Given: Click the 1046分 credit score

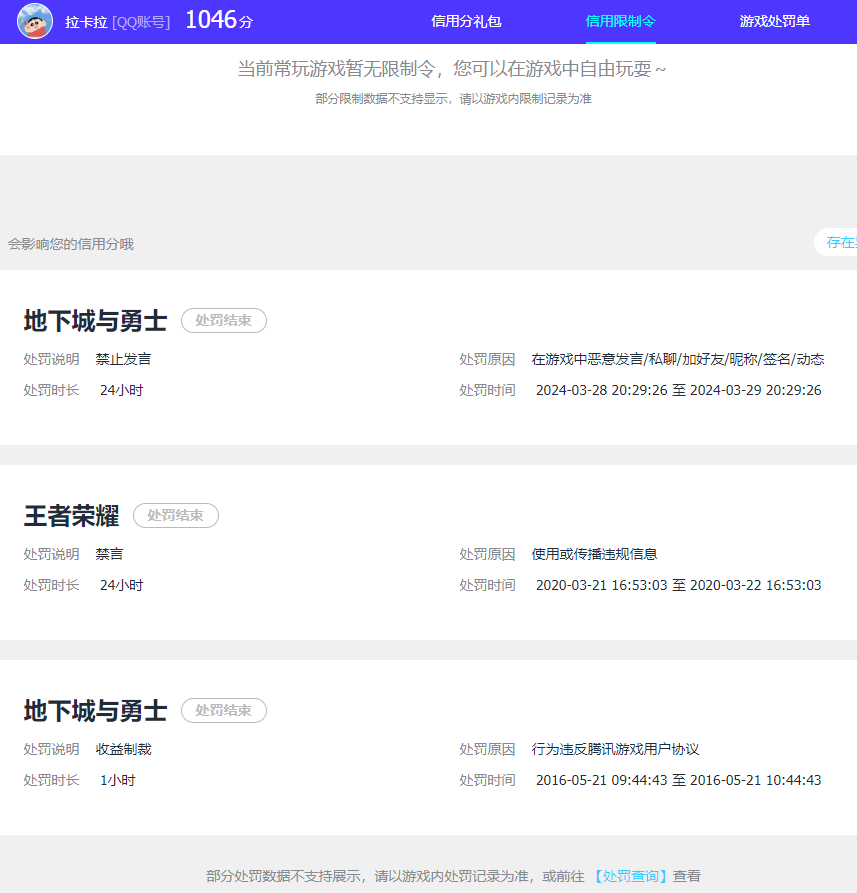Looking at the screenshot, I should 219,21.
